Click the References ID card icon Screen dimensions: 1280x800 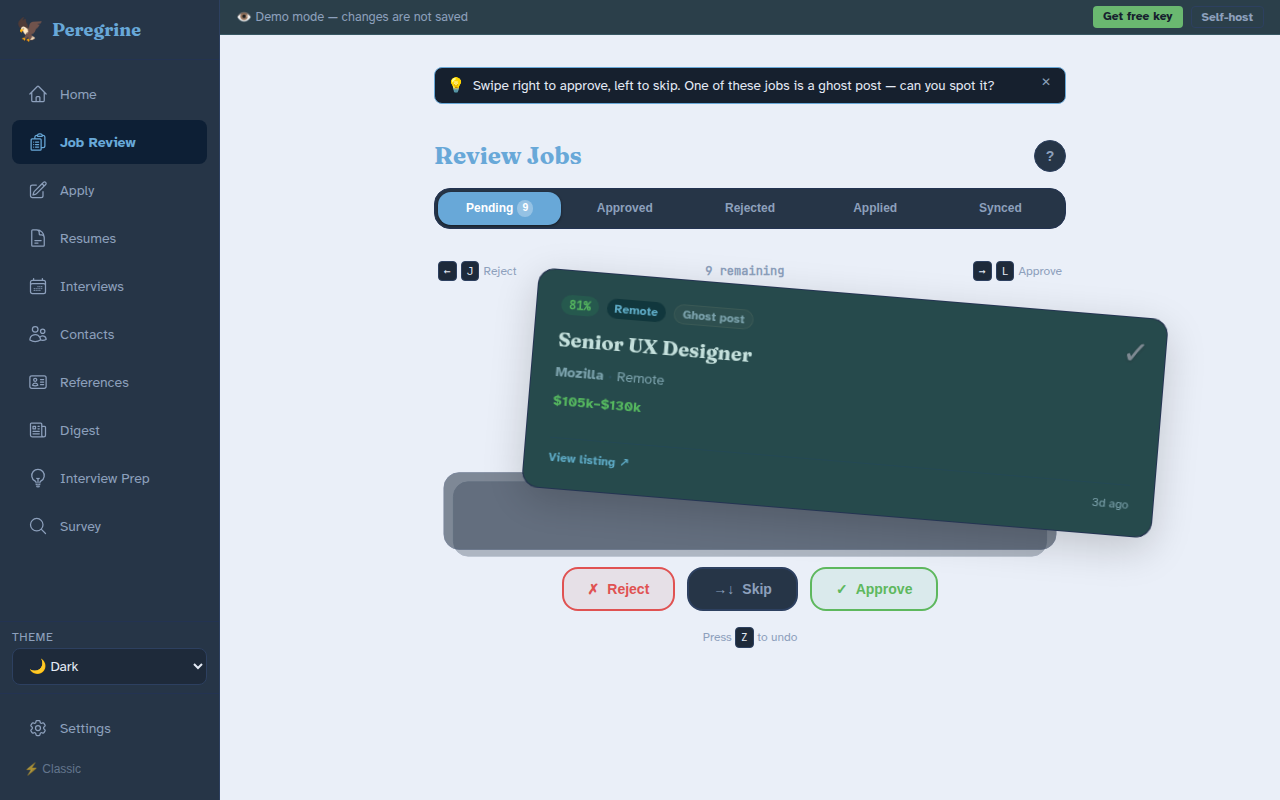pos(38,382)
